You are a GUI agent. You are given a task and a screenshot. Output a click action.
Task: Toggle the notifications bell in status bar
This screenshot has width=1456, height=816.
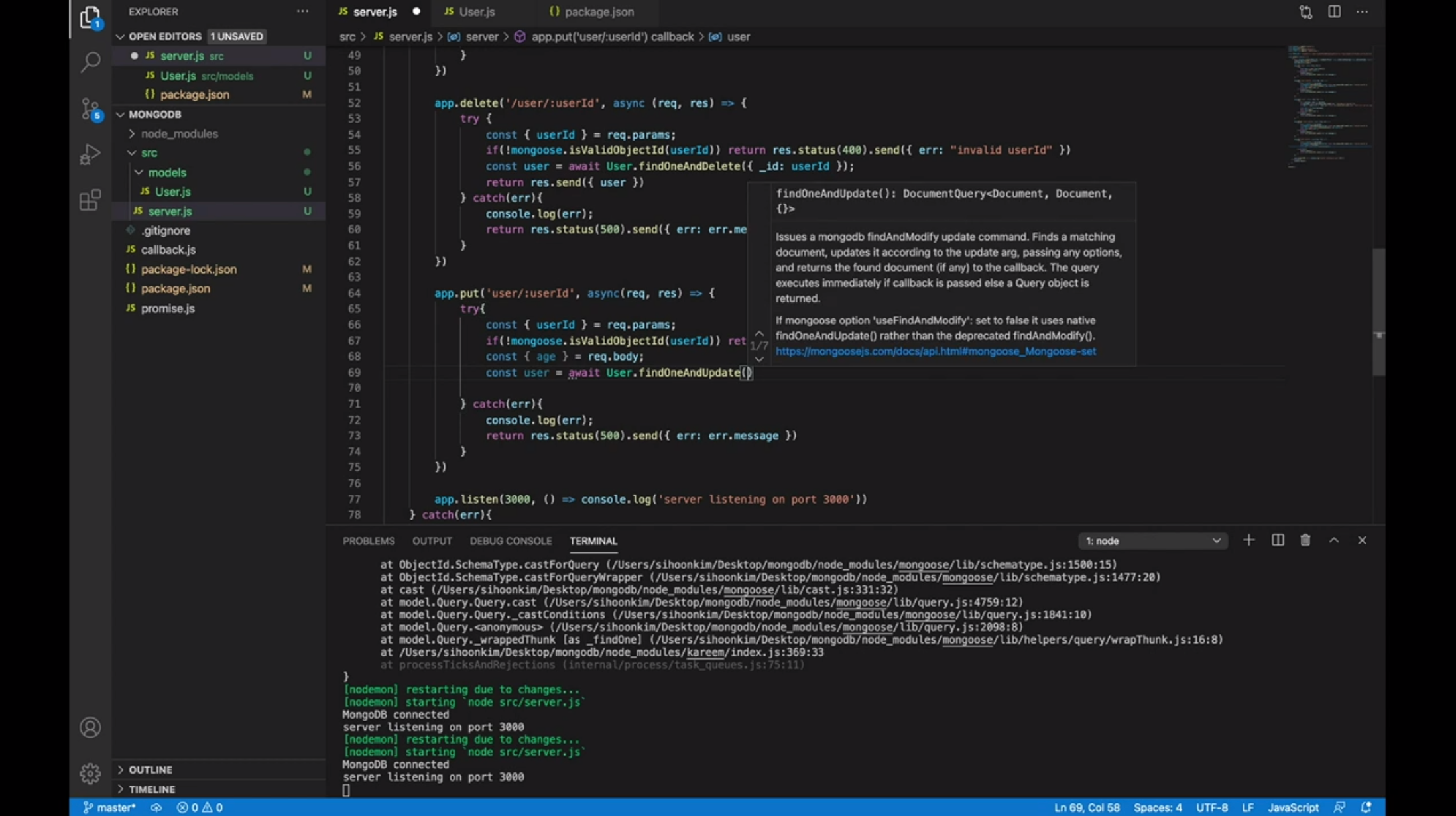[1366, 807]
